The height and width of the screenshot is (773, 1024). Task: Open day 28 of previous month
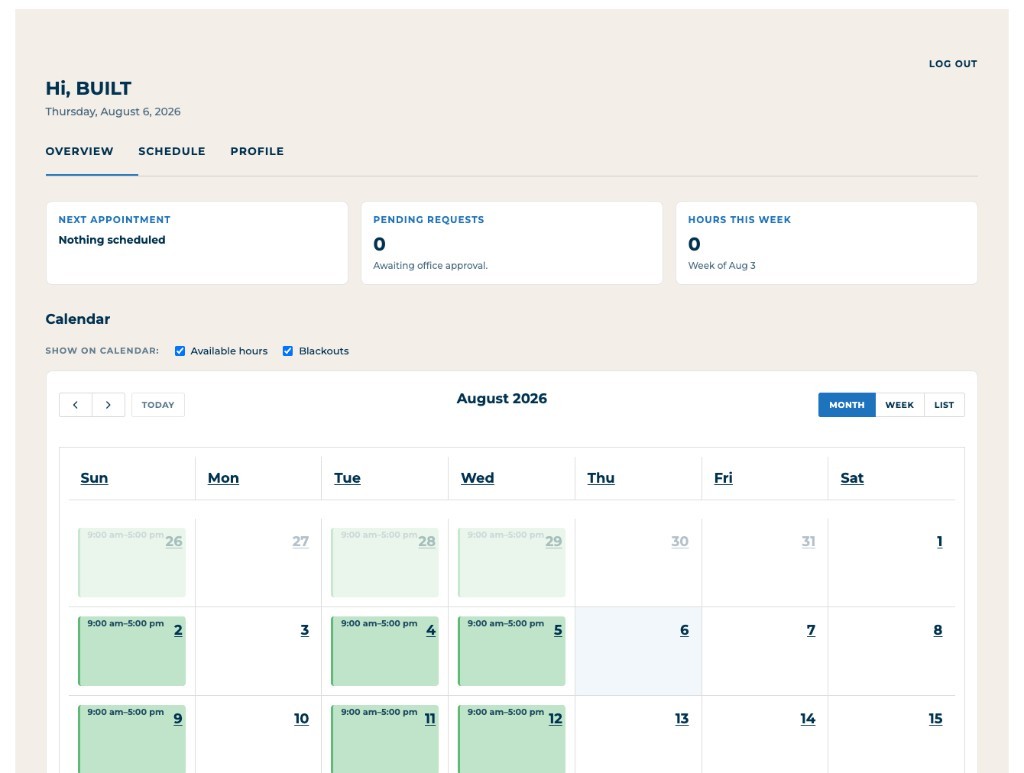(427, 541)
